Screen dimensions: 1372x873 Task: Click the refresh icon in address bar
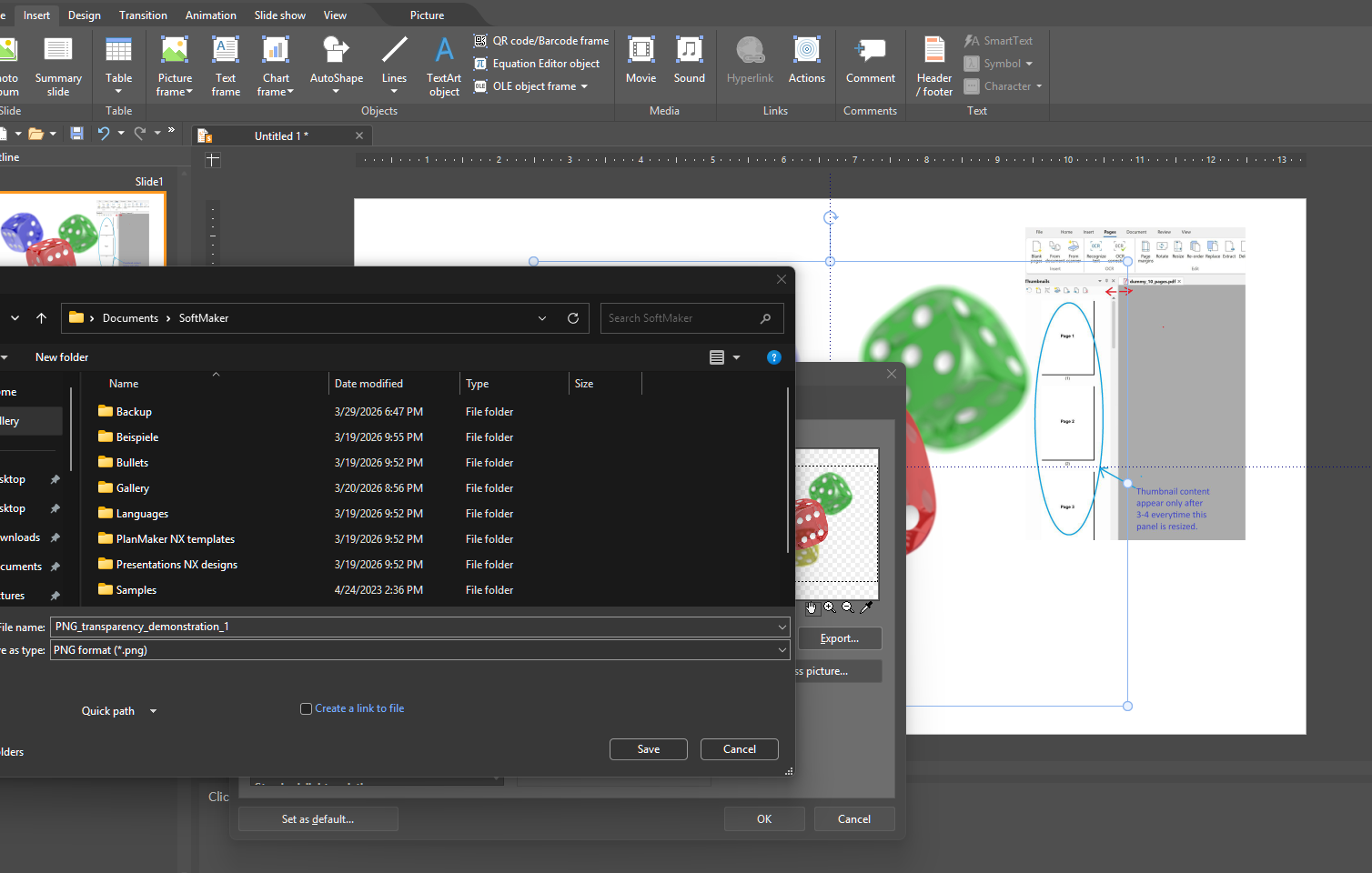pyautogui.click(x=573, y=318)
